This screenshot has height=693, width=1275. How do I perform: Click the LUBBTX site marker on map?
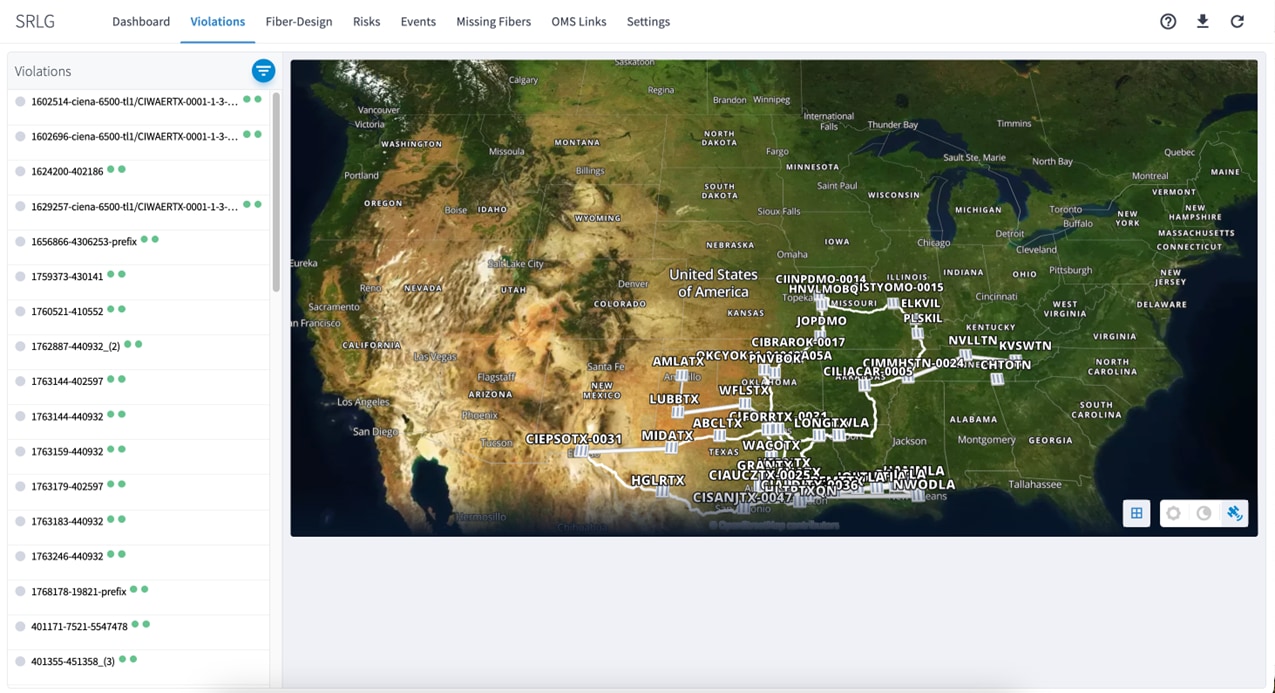[x=678, y=412]
